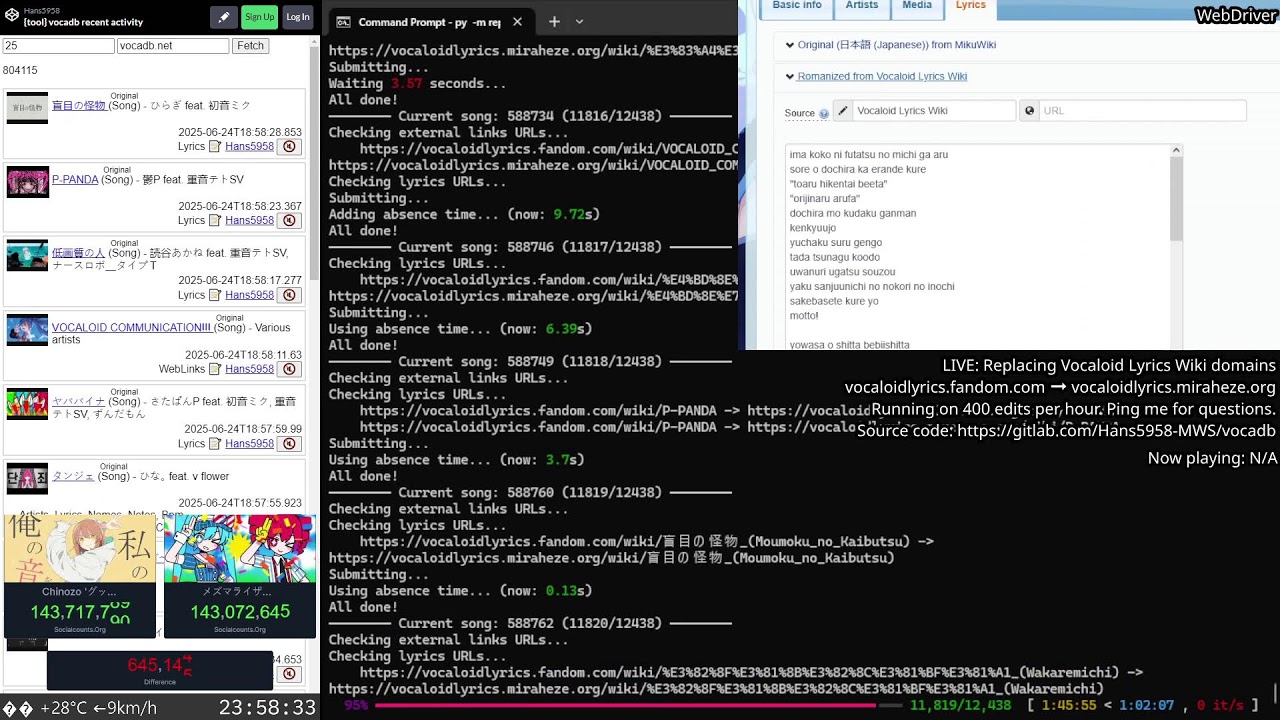Switch to the Artists tab
The image size is (1280, 720).
click(862, 7)
